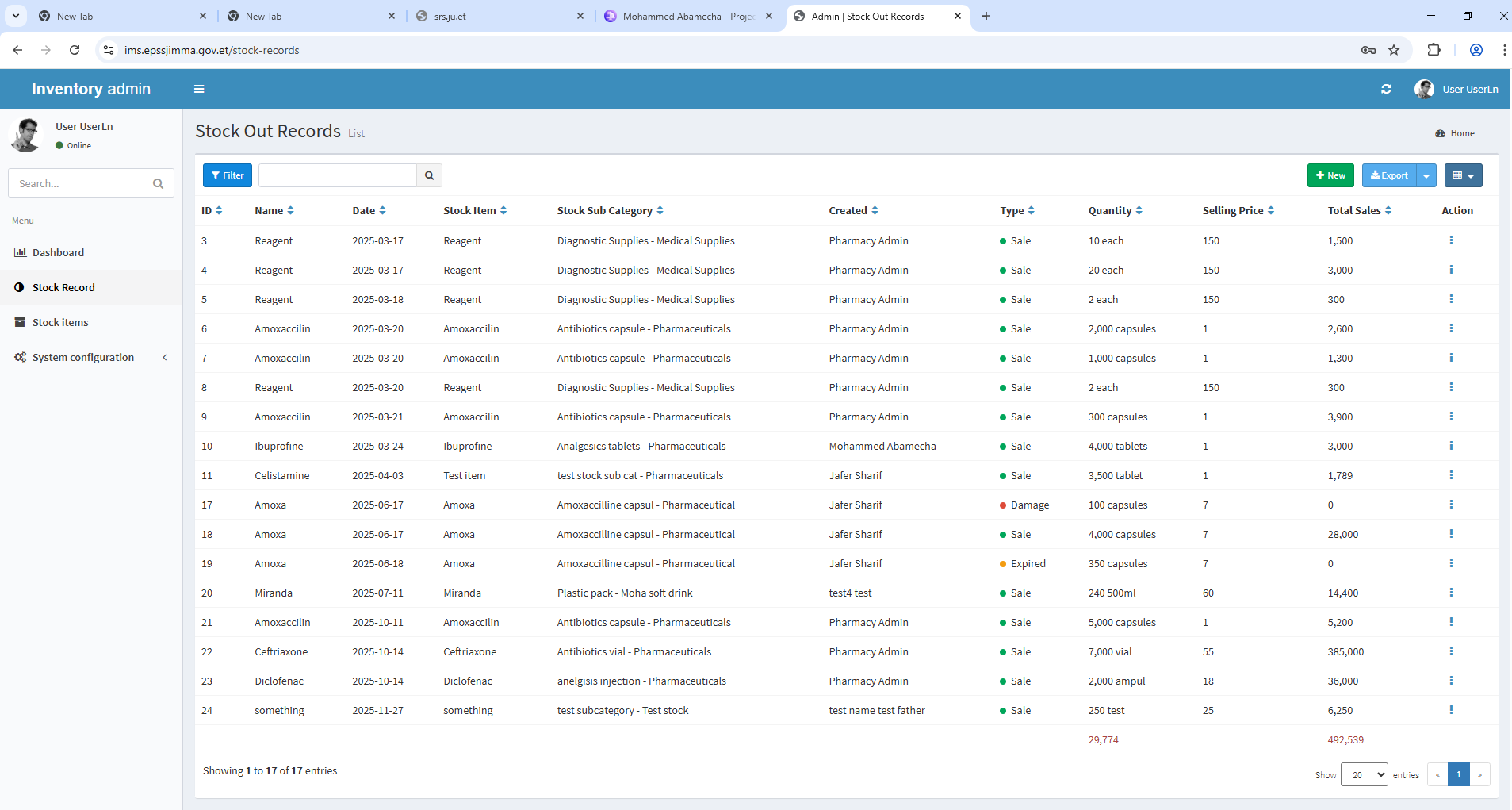
Task: Click the table filter text field
Action: (338, 175)
